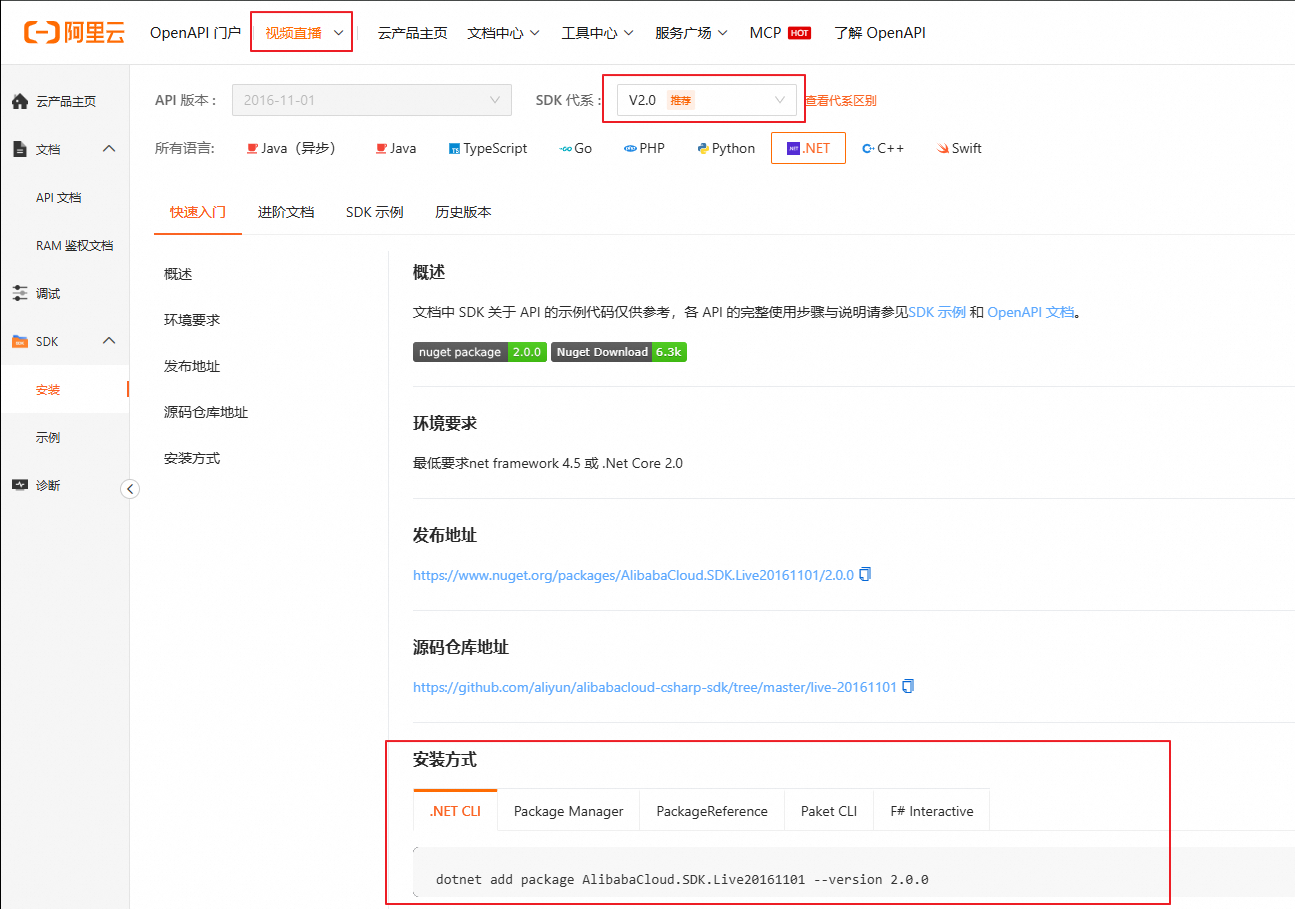This screenshot has width=1295, height=909.
Task: Open the SDK 示例 link in overview text
Action: 937,312
